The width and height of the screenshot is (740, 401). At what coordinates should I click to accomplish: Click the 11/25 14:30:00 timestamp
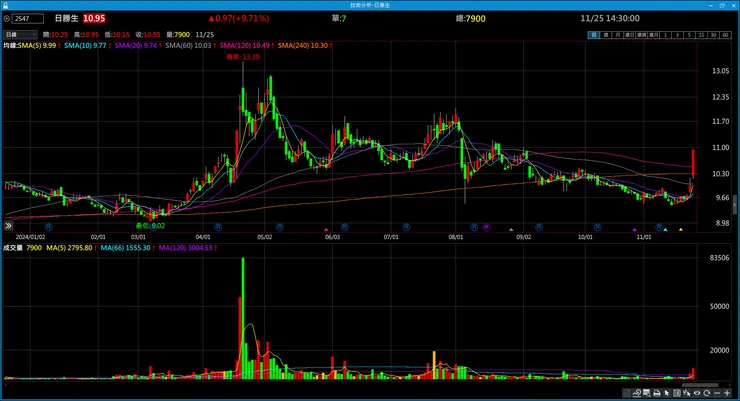coord(610,18)
